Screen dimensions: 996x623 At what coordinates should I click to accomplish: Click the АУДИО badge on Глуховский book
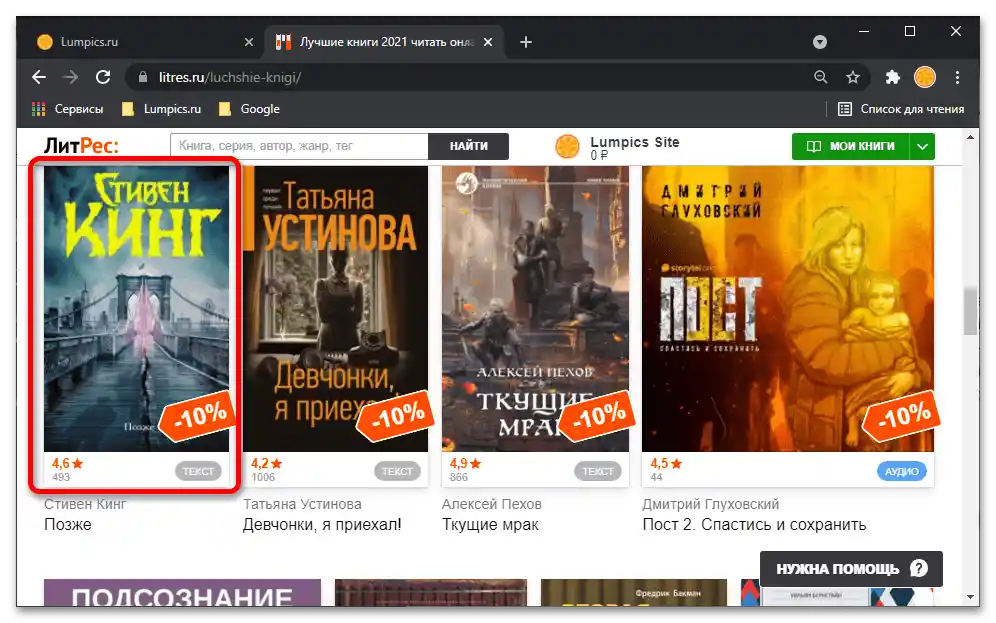click(902, 471)
